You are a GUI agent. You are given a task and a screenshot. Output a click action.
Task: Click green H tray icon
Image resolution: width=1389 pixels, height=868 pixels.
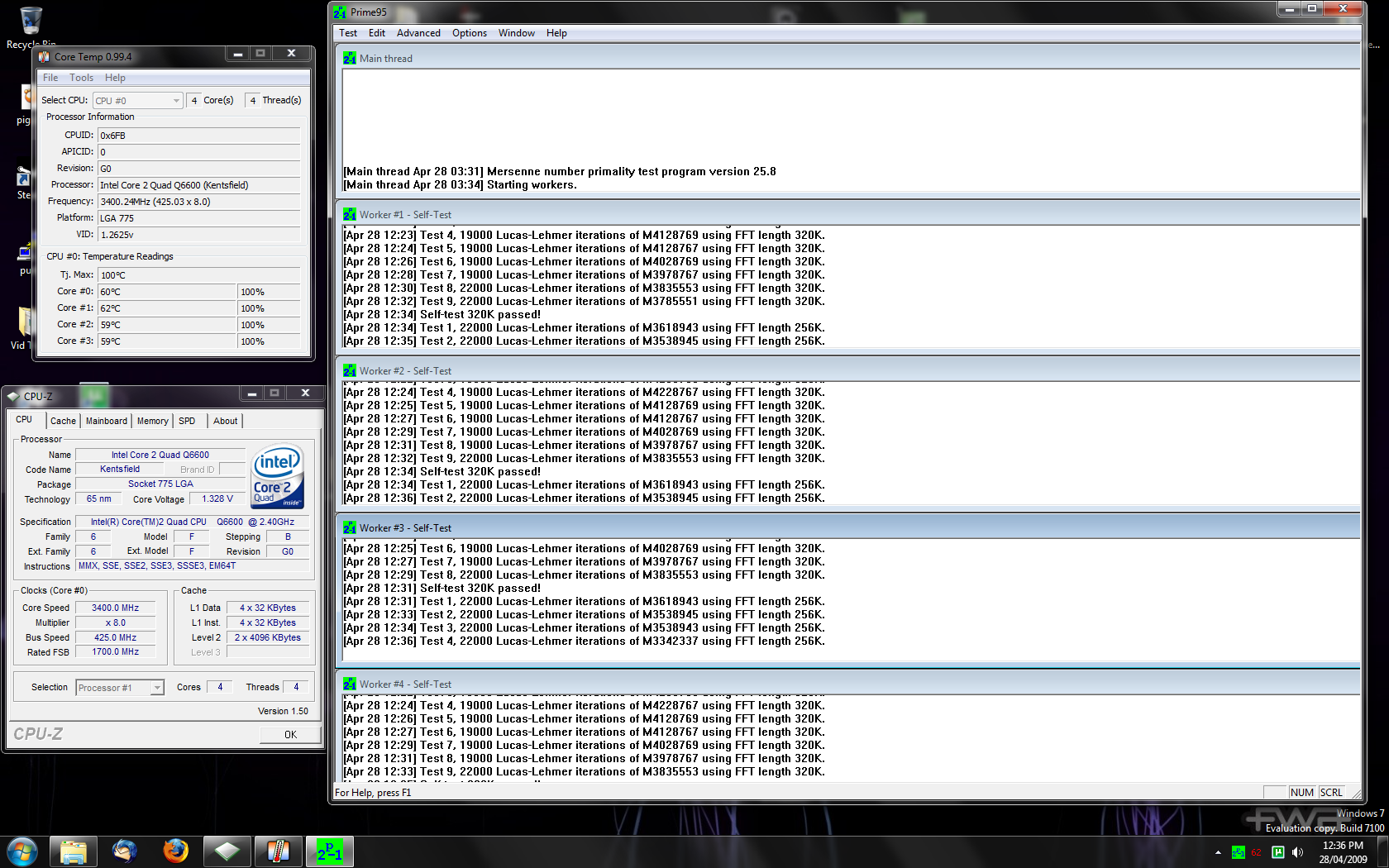tap(1277, 852)
